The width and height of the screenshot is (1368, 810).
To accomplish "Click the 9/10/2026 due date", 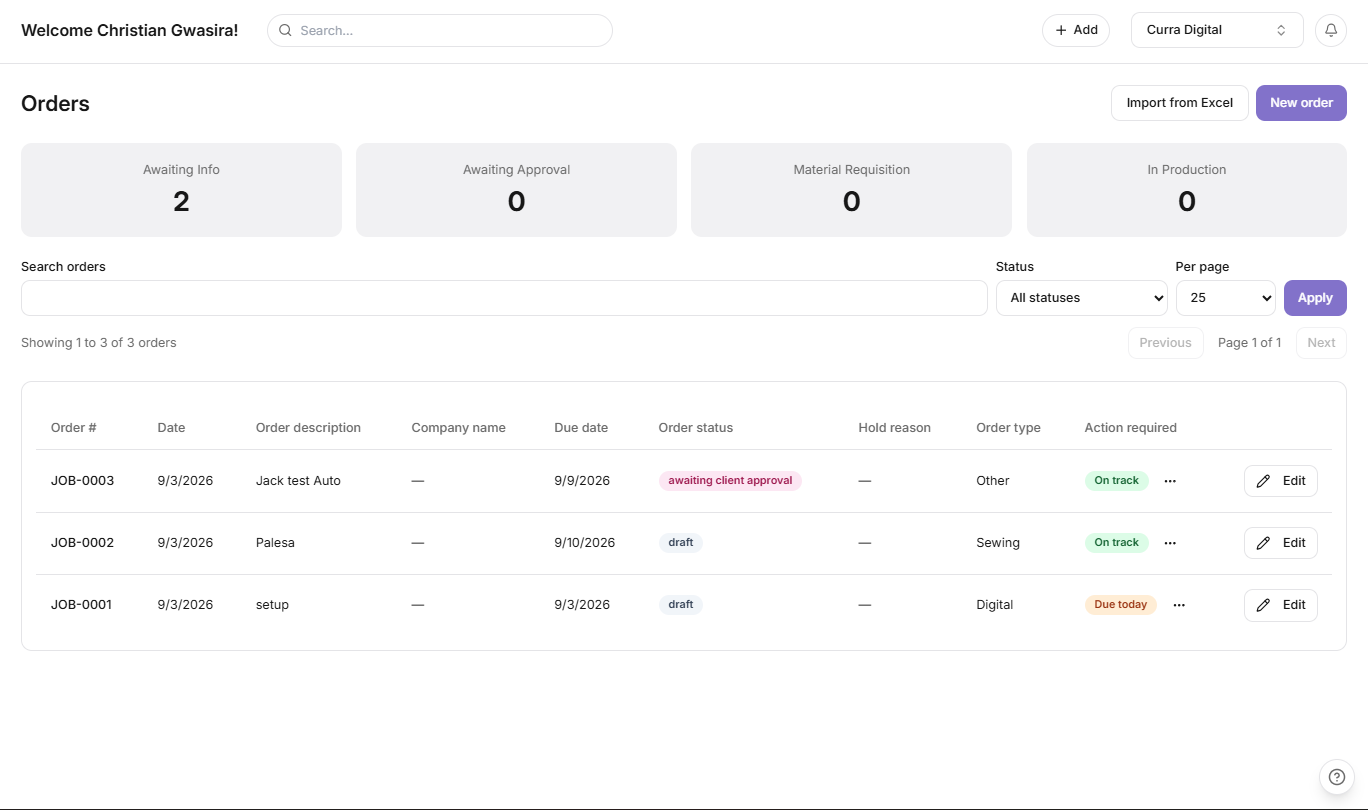I will point(584,543).
